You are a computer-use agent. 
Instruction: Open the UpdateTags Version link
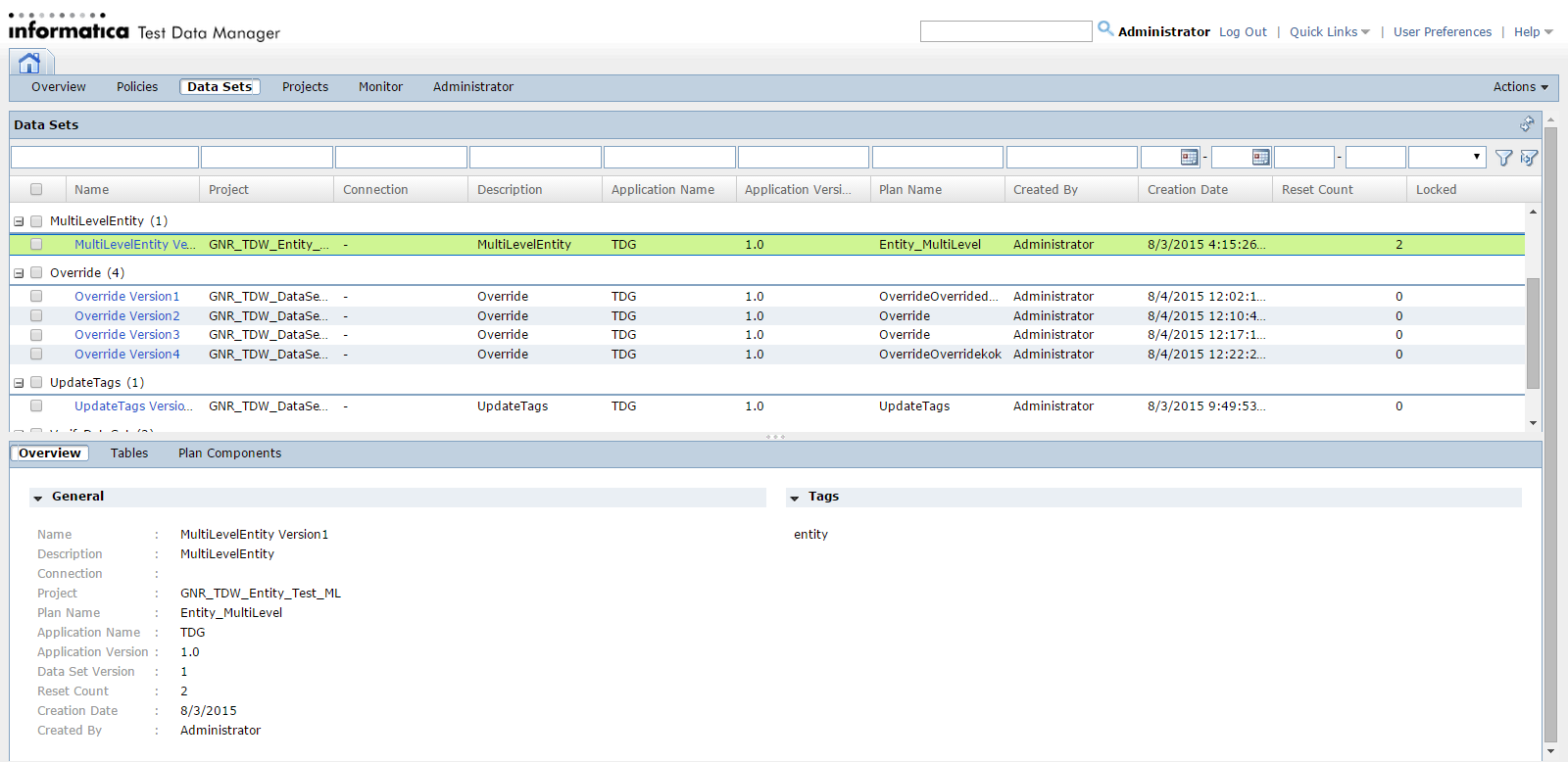(x=134, y=406)
